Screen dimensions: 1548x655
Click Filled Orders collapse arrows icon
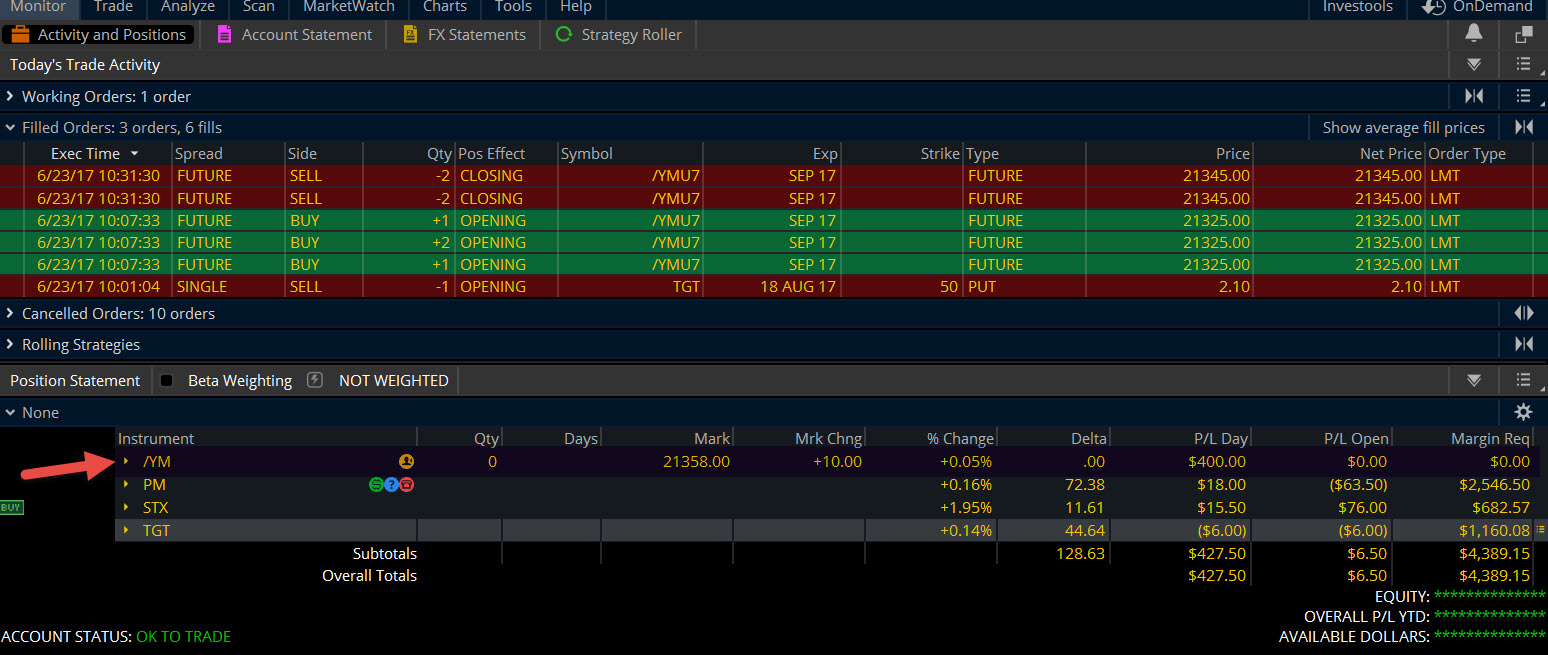[x=1523, y=127]
